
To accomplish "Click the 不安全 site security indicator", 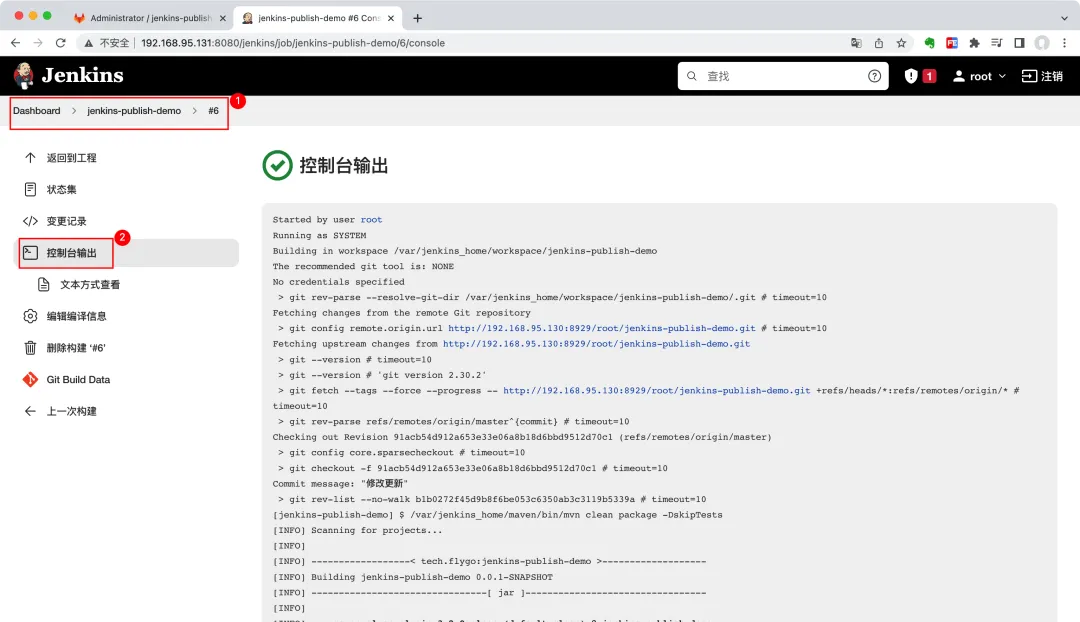I will 107,43.
